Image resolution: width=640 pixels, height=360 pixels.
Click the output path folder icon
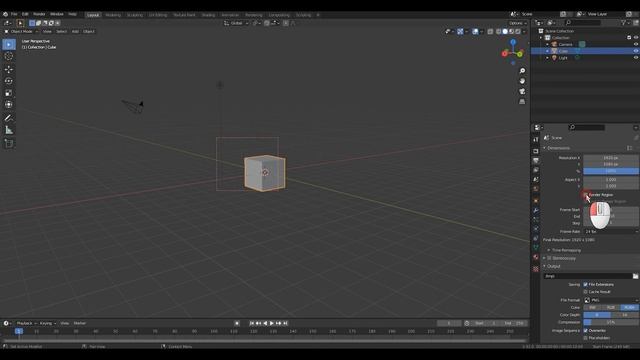pyautogui.click(x=636, y=276)
